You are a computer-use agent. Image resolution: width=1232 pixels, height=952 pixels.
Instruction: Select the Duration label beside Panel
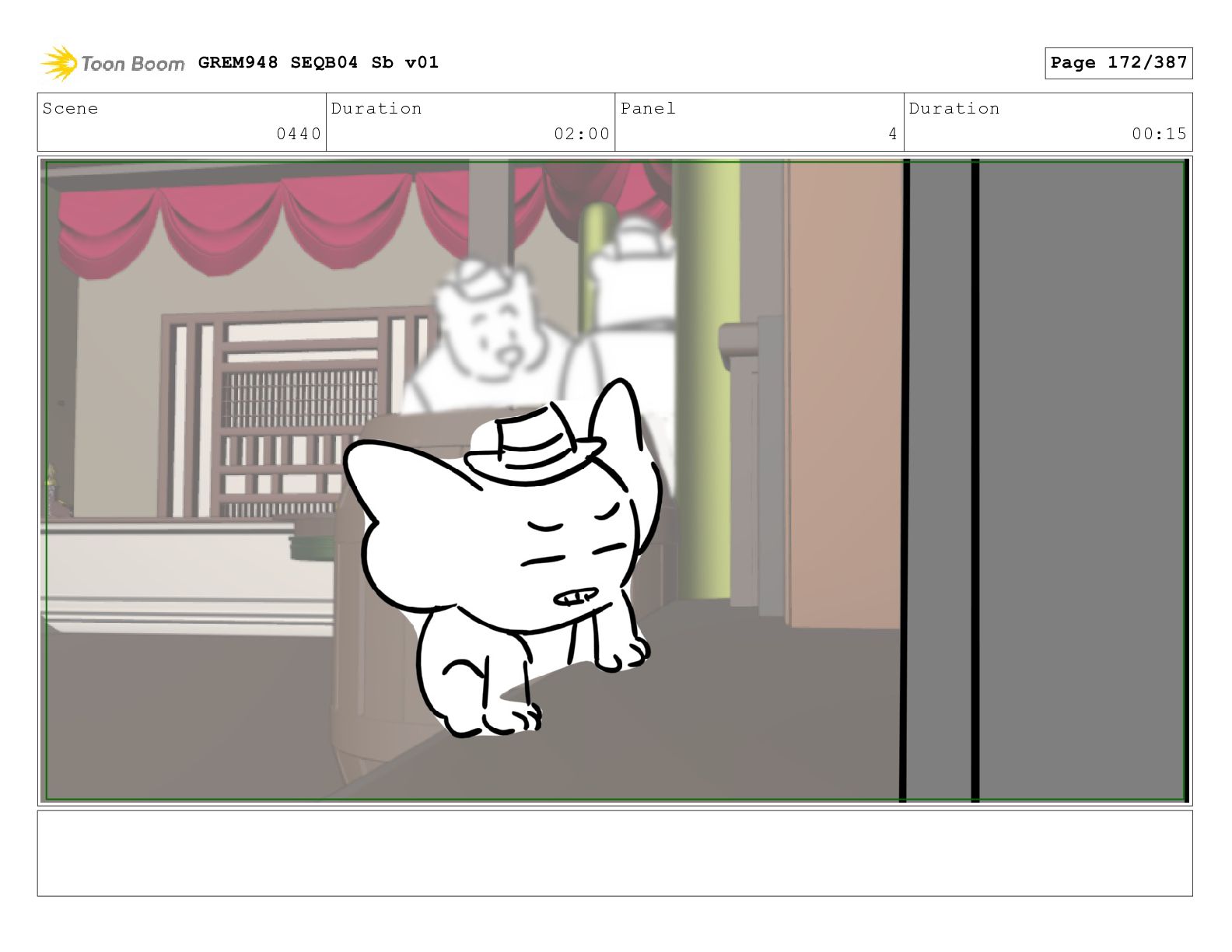[954, 108]
